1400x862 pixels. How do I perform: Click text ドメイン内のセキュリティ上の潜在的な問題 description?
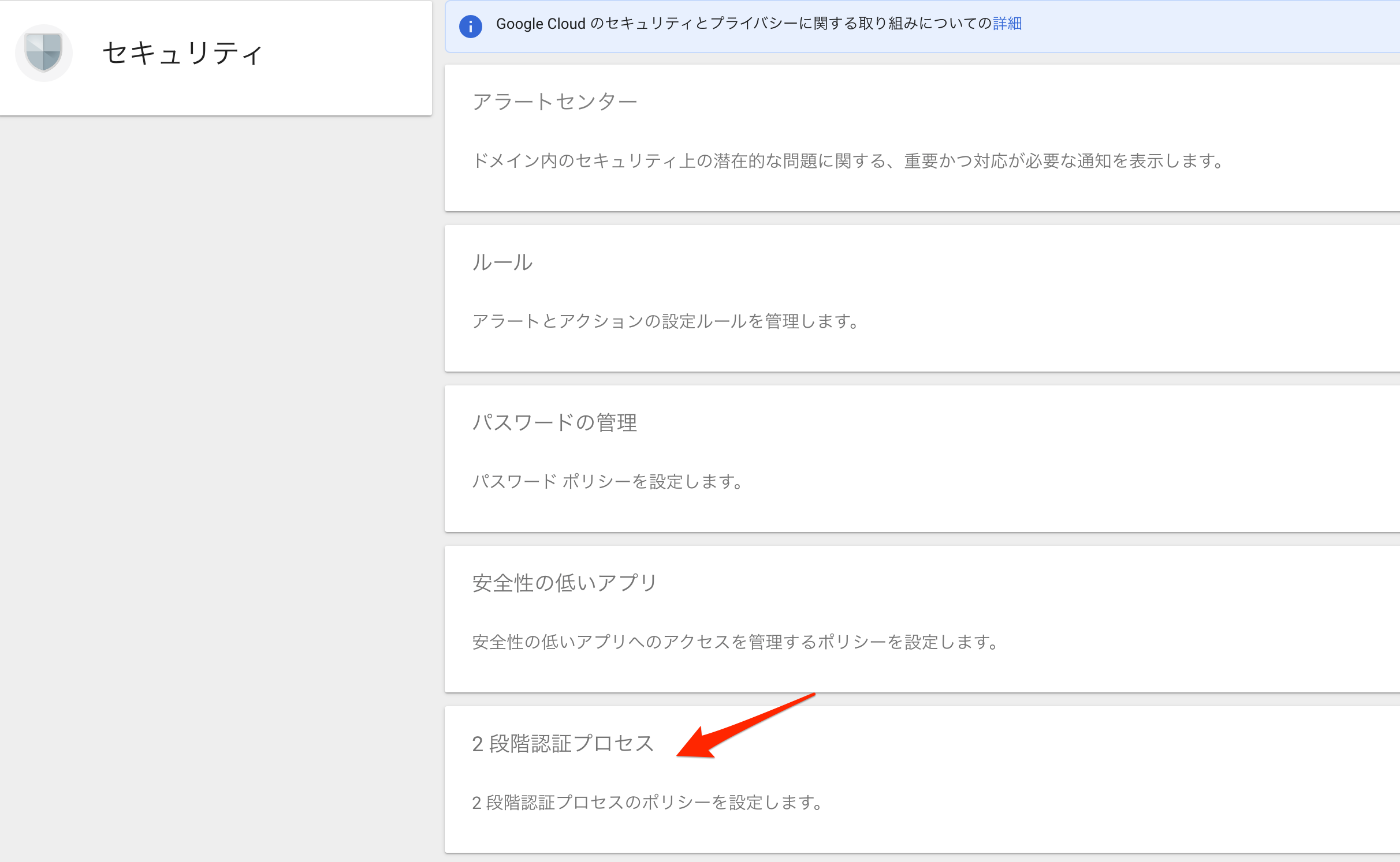[848, 161]
